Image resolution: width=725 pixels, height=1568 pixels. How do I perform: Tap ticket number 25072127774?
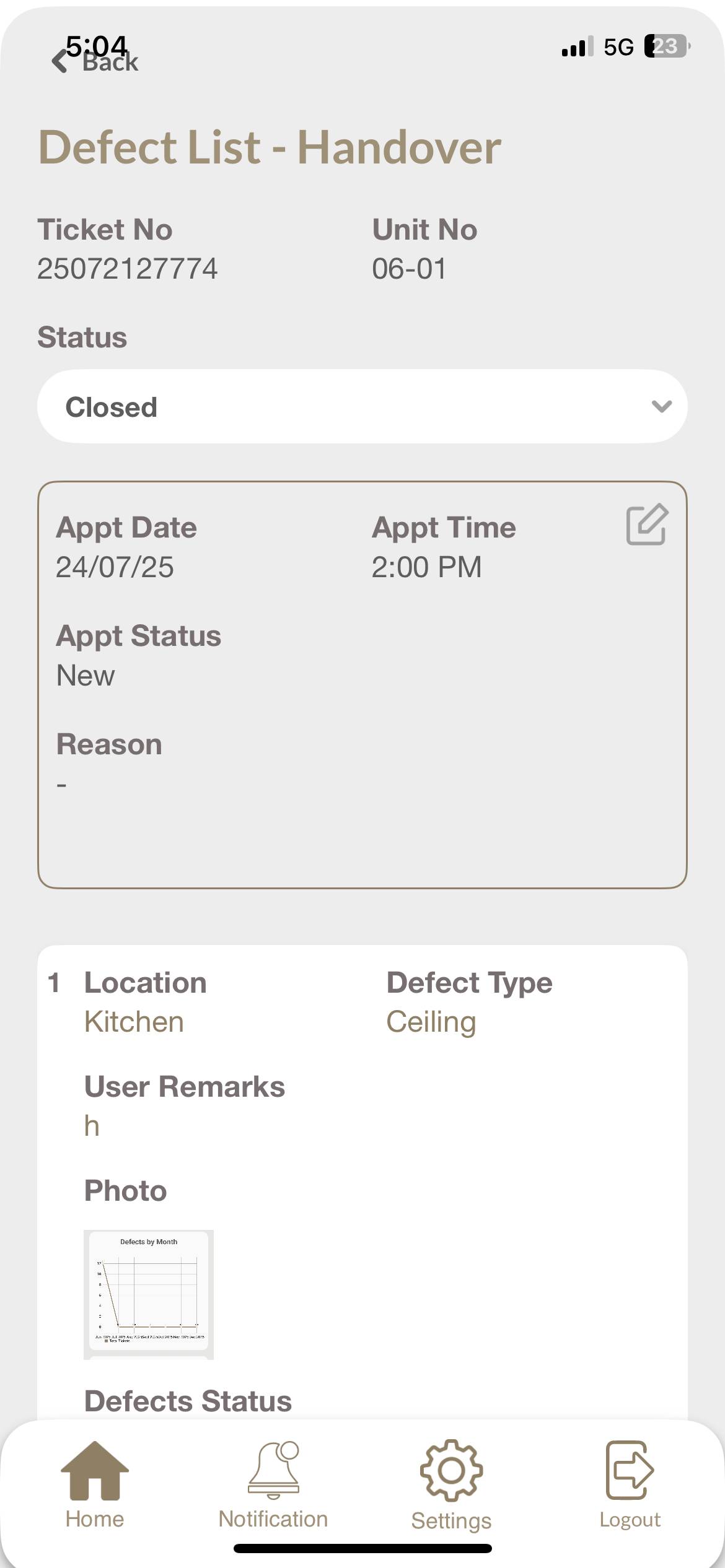click(x=128, y=269)
